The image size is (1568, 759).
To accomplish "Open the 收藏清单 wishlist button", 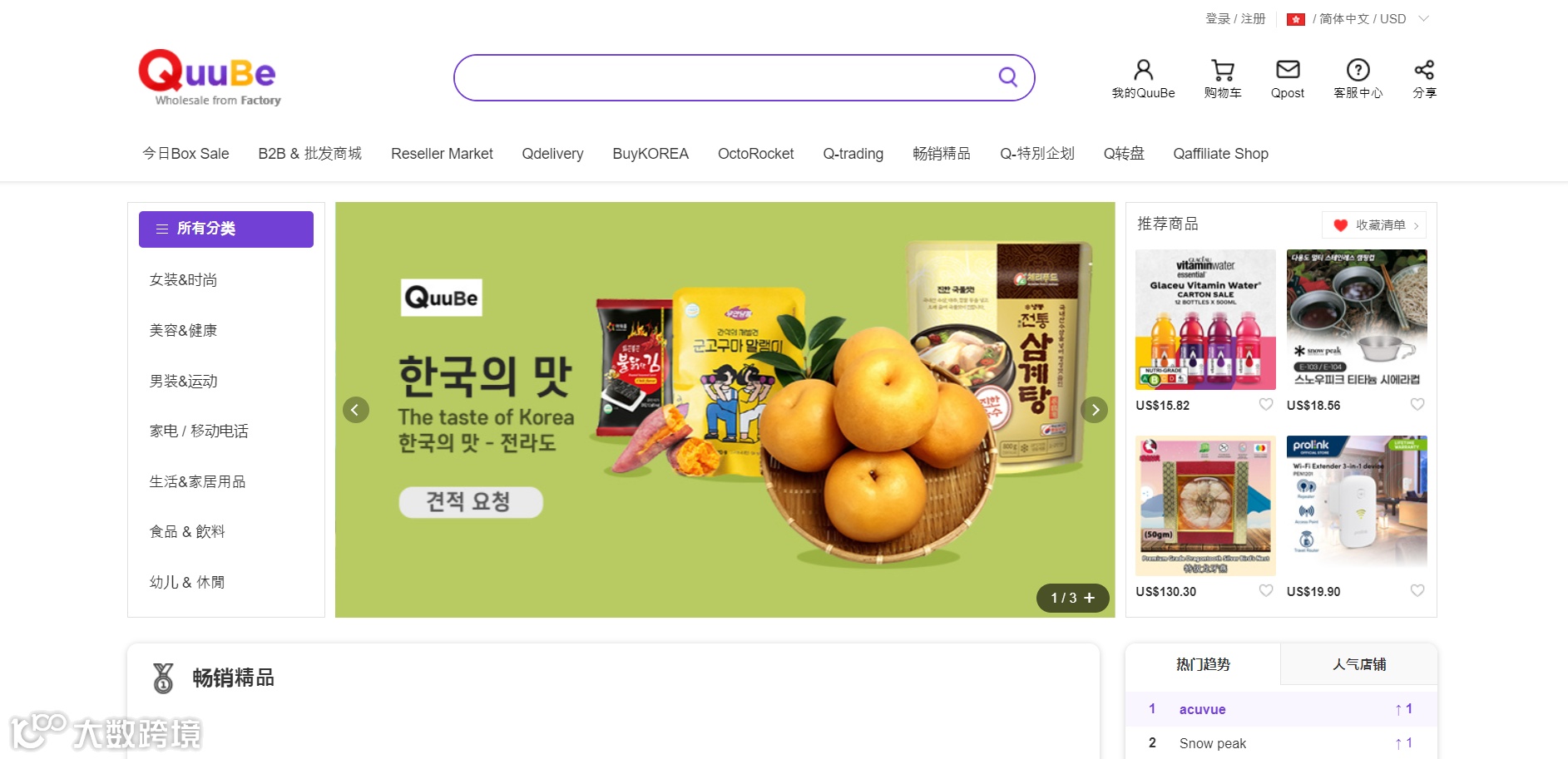I will tap(1374, 225).
